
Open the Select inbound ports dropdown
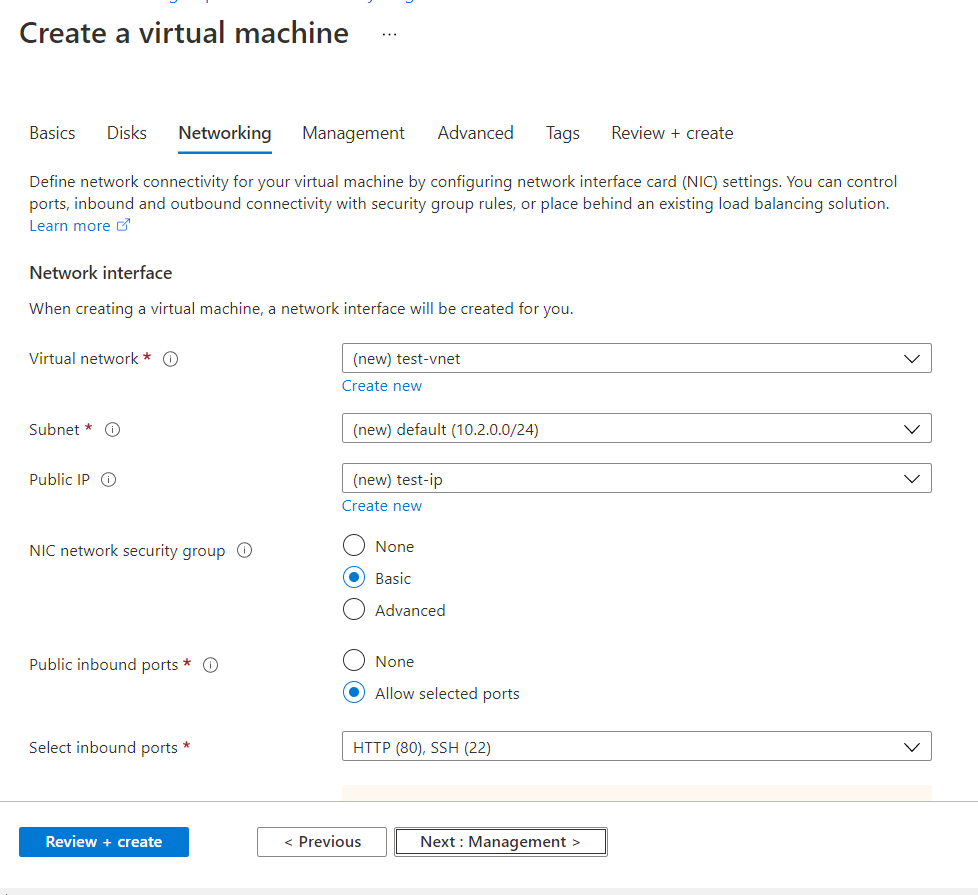point(636,747)
